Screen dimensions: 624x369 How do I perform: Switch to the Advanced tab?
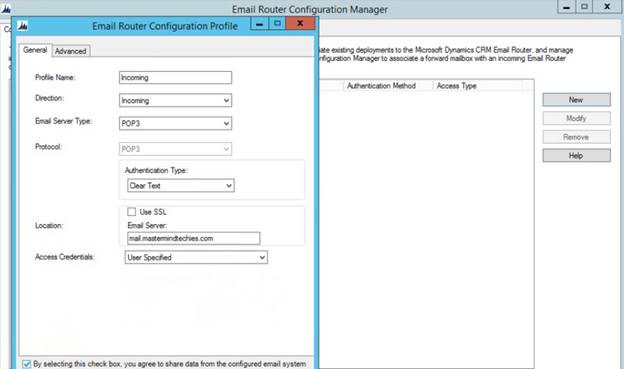(x=70, y=51)
